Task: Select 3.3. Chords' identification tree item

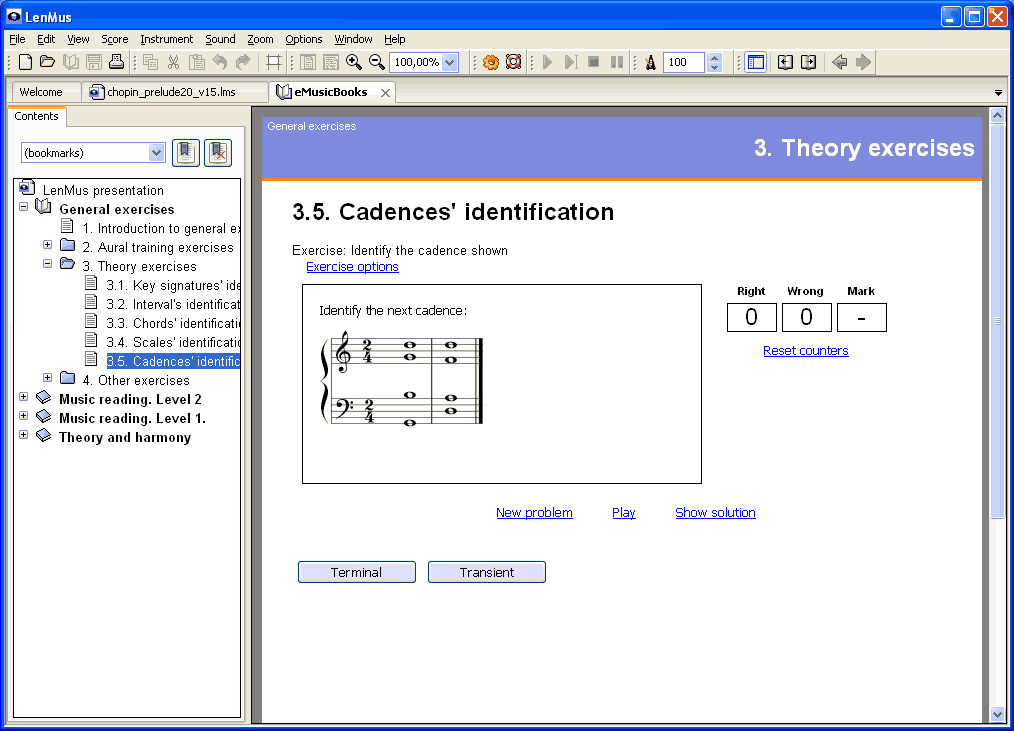Action: [173, 323]
